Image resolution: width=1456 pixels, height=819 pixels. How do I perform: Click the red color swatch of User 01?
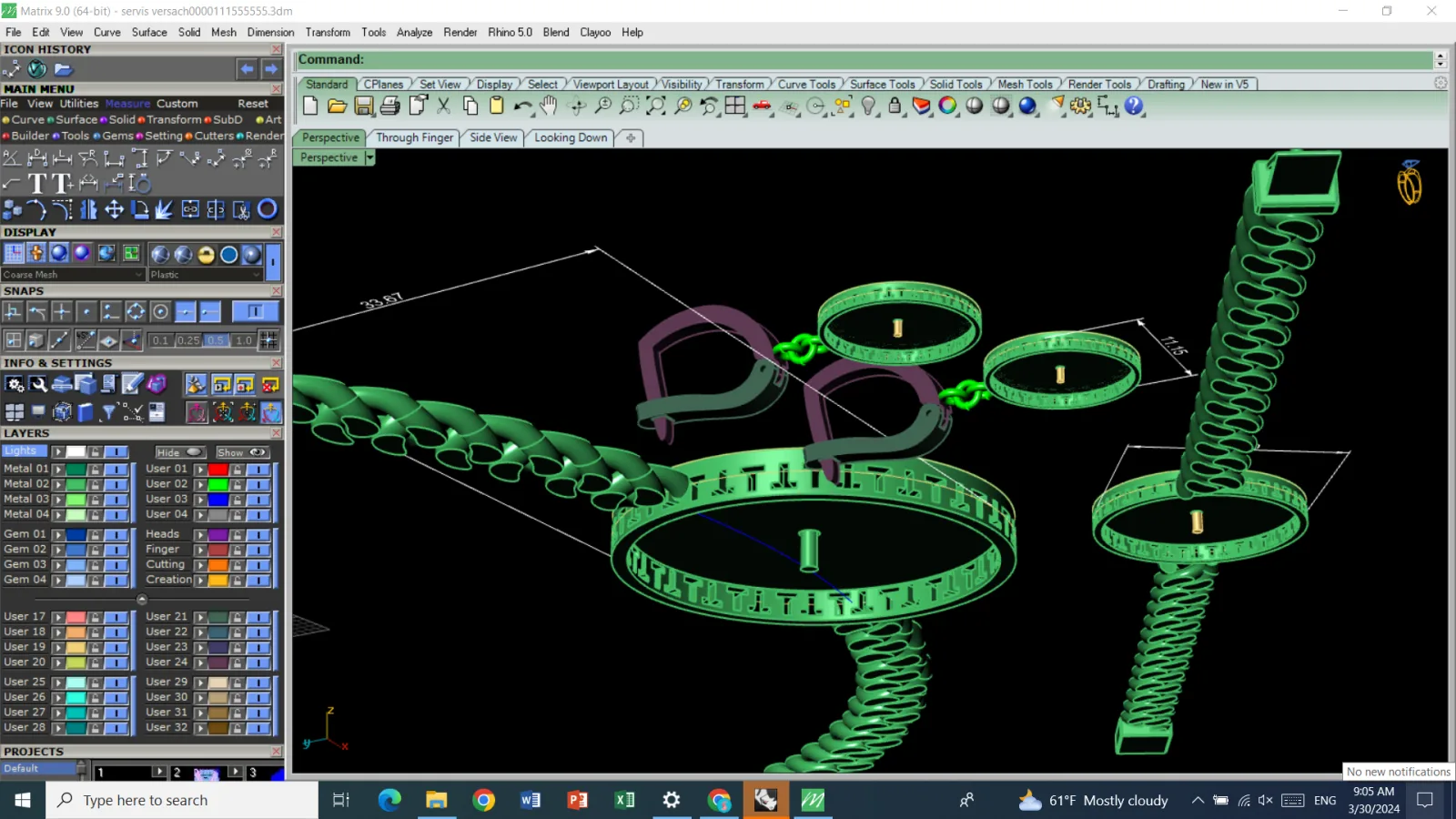(218, 470)
